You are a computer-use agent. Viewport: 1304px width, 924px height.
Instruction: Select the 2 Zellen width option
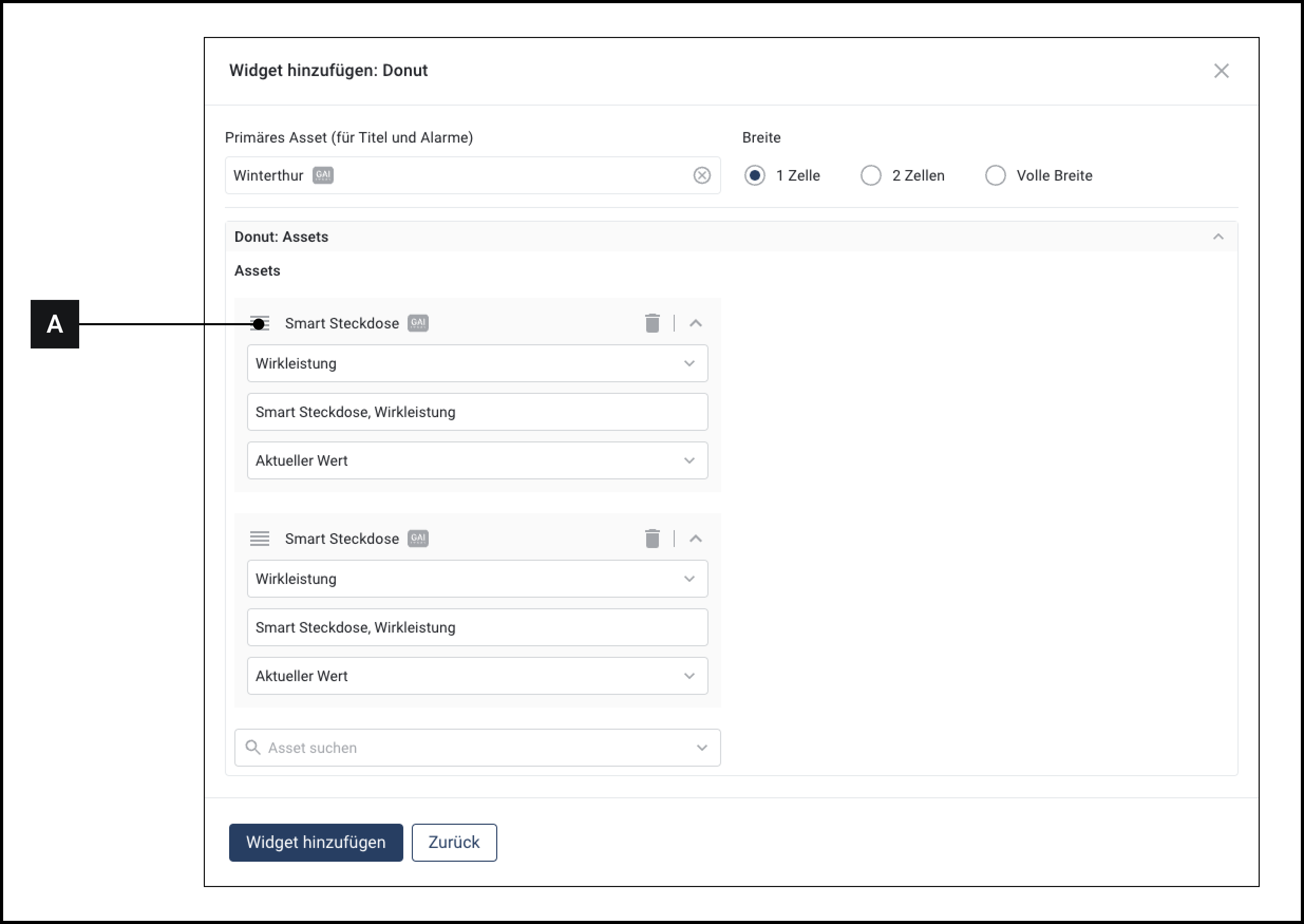pyautogui.click(x=871, y=175)
